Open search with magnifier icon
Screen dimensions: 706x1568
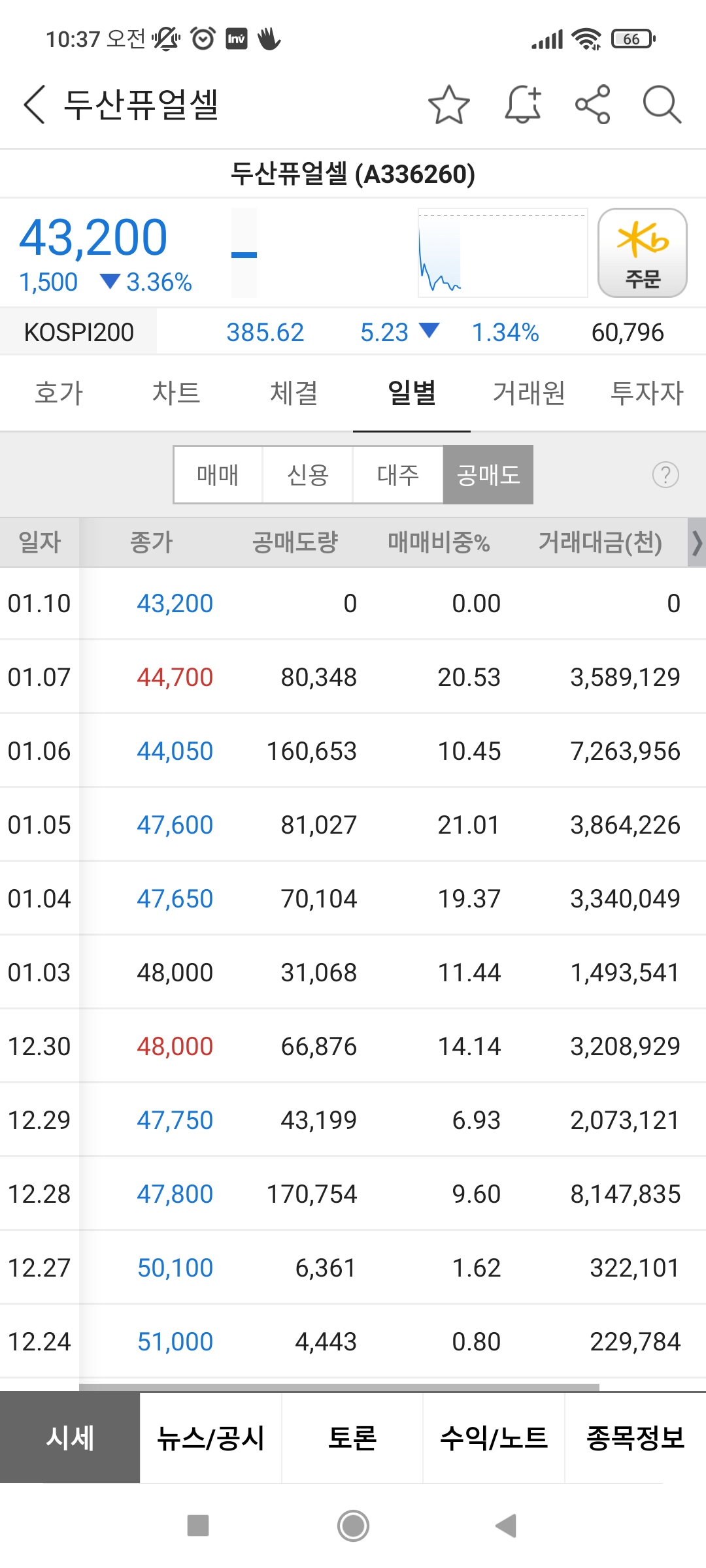662,105
